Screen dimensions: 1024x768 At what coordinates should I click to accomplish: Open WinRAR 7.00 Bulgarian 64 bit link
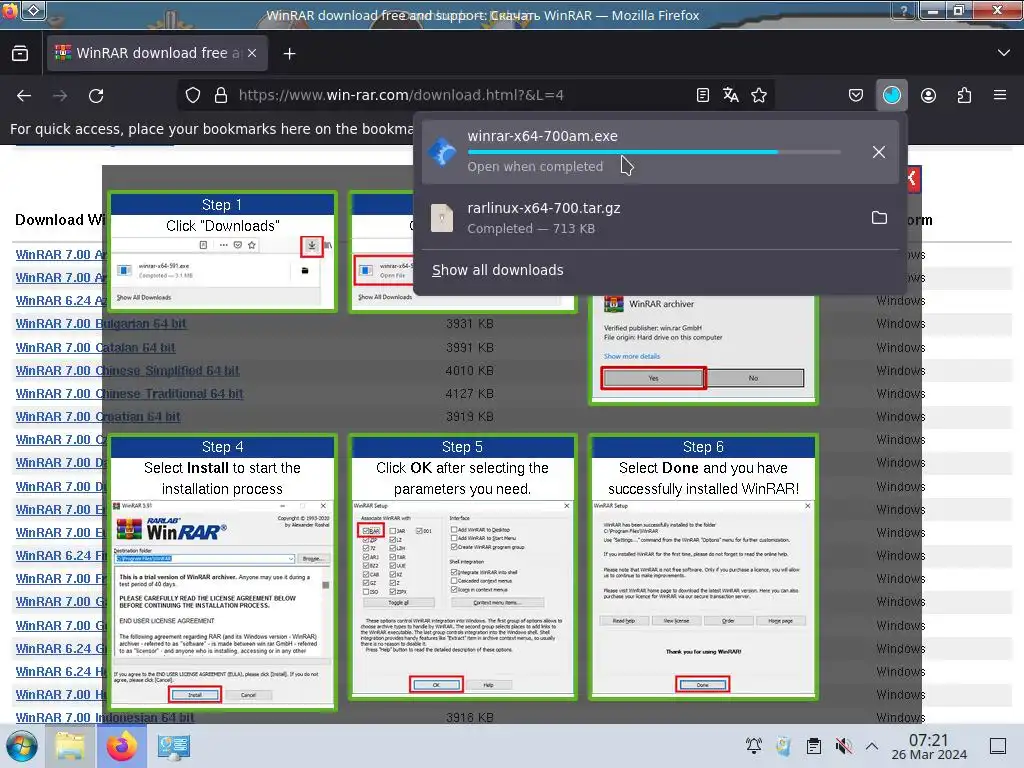coord(101,324)
